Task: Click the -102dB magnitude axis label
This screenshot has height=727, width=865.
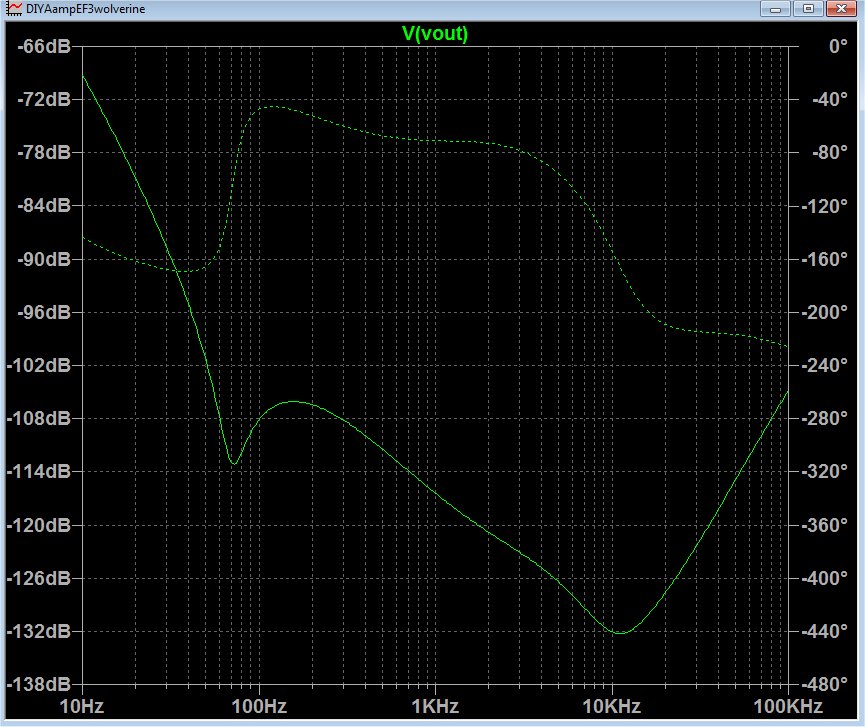Action: coord(39,365)
